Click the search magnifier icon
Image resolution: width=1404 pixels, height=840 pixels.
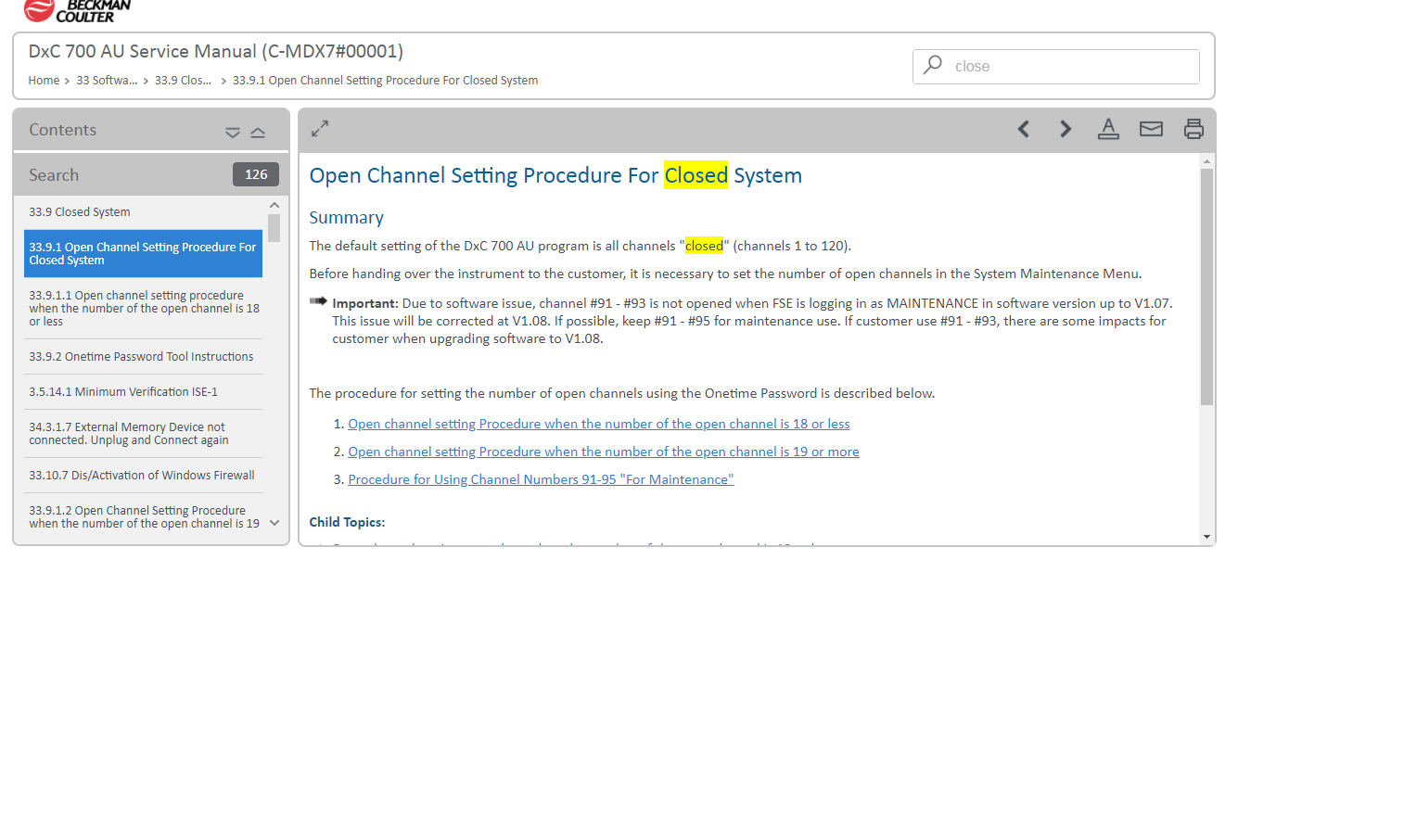pyautogui.click(x=933, y=65)
